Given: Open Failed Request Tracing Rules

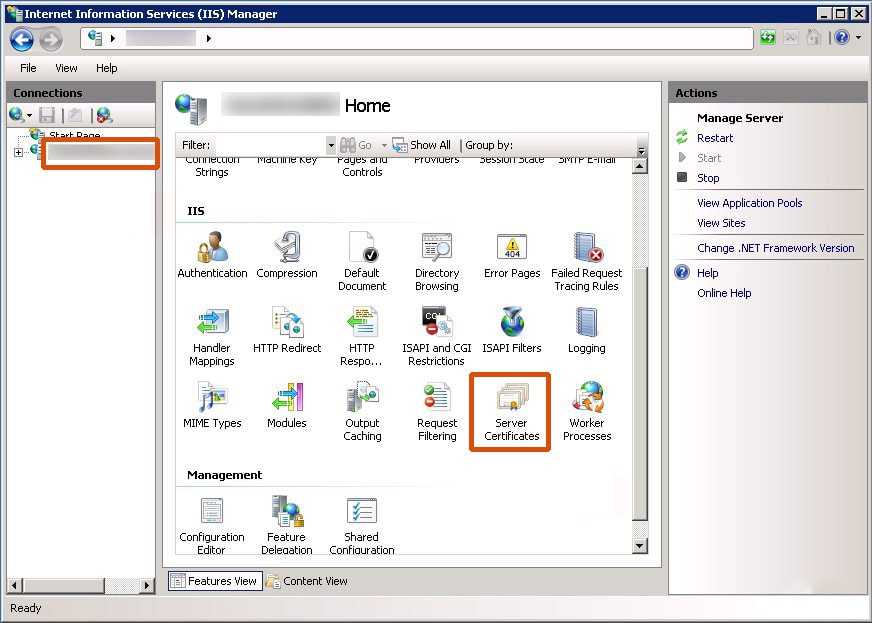Looking at the screenshot, I should pos(586,260).
